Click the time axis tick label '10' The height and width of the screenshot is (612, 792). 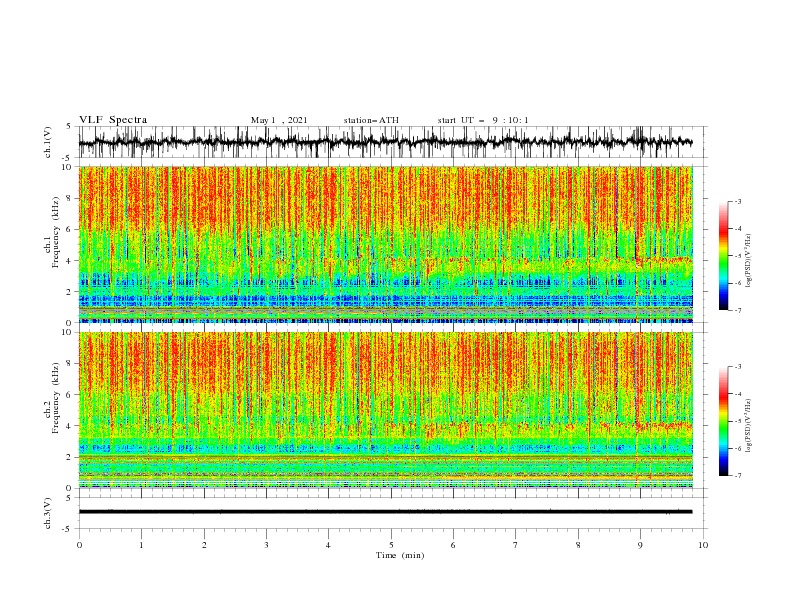(x=703, y=545)
